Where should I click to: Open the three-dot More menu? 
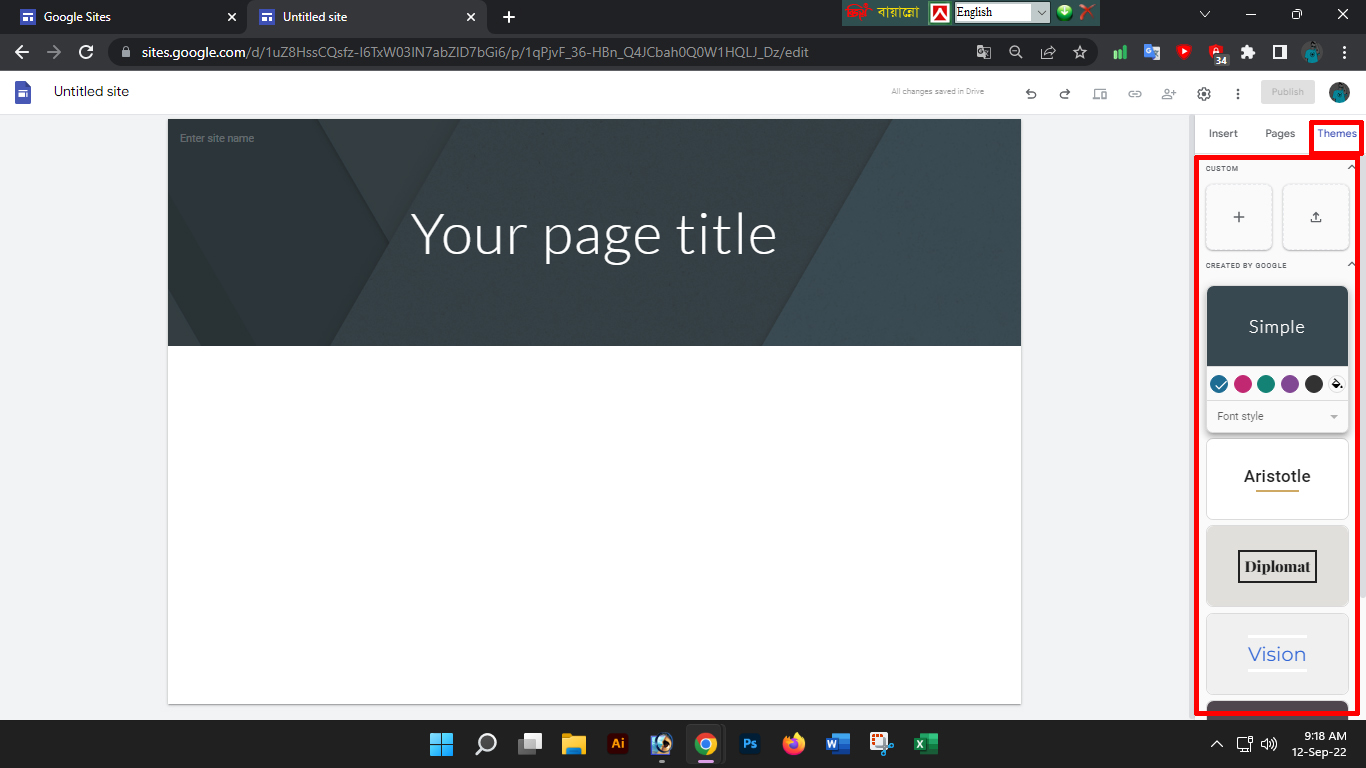[x=1238, y=93]
